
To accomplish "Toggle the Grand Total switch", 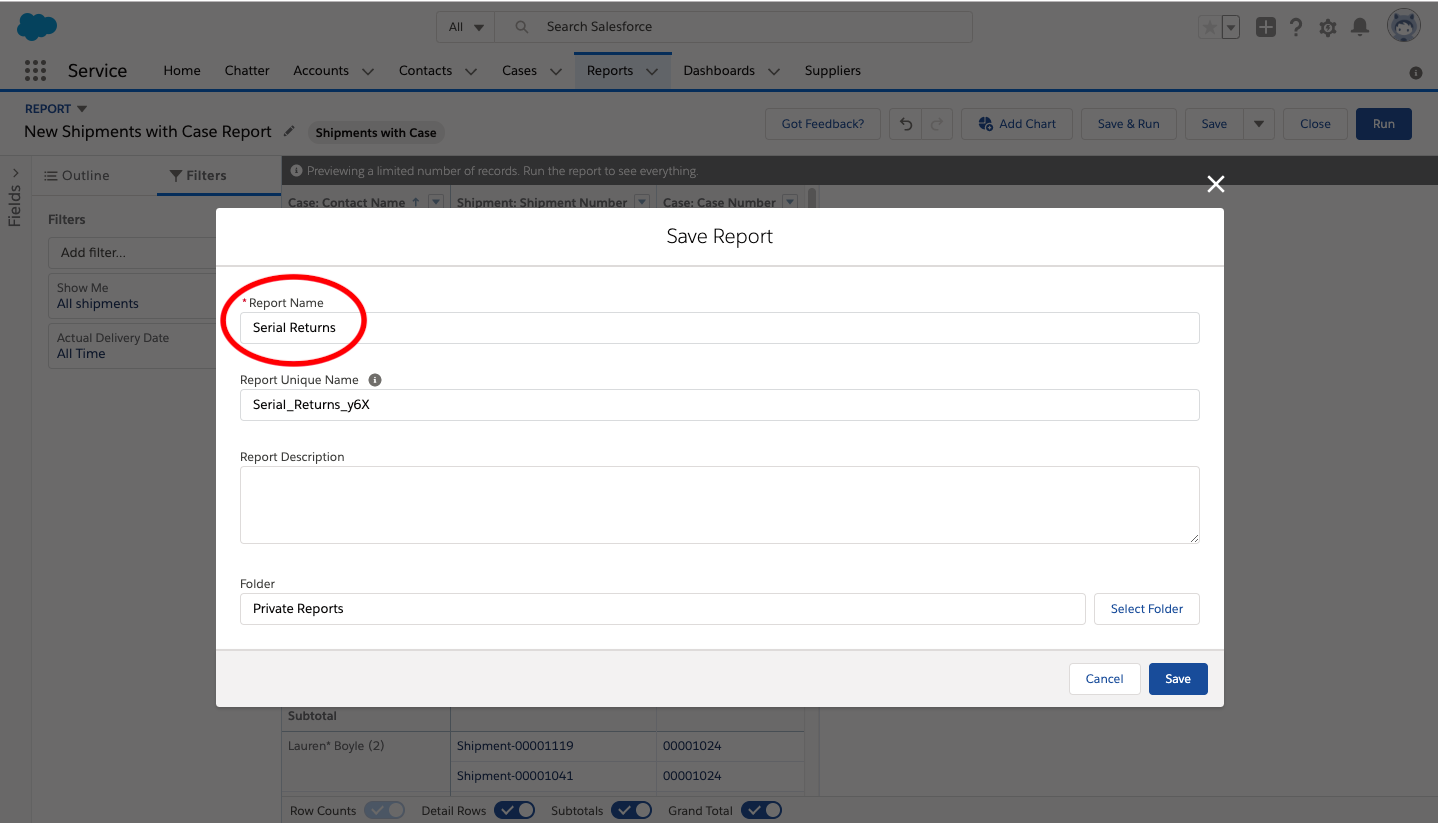I will click(x=761, y=810).
